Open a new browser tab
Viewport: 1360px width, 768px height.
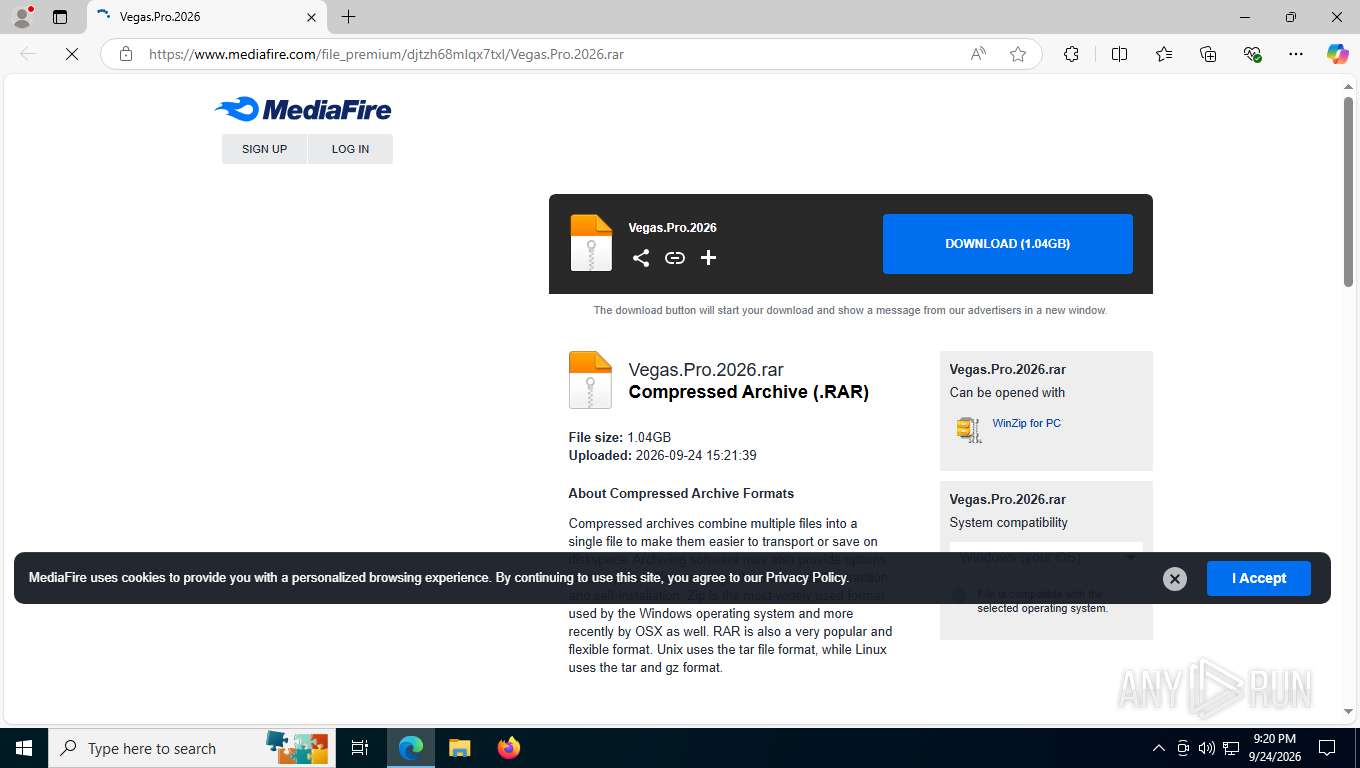click(x=348, y=17)
